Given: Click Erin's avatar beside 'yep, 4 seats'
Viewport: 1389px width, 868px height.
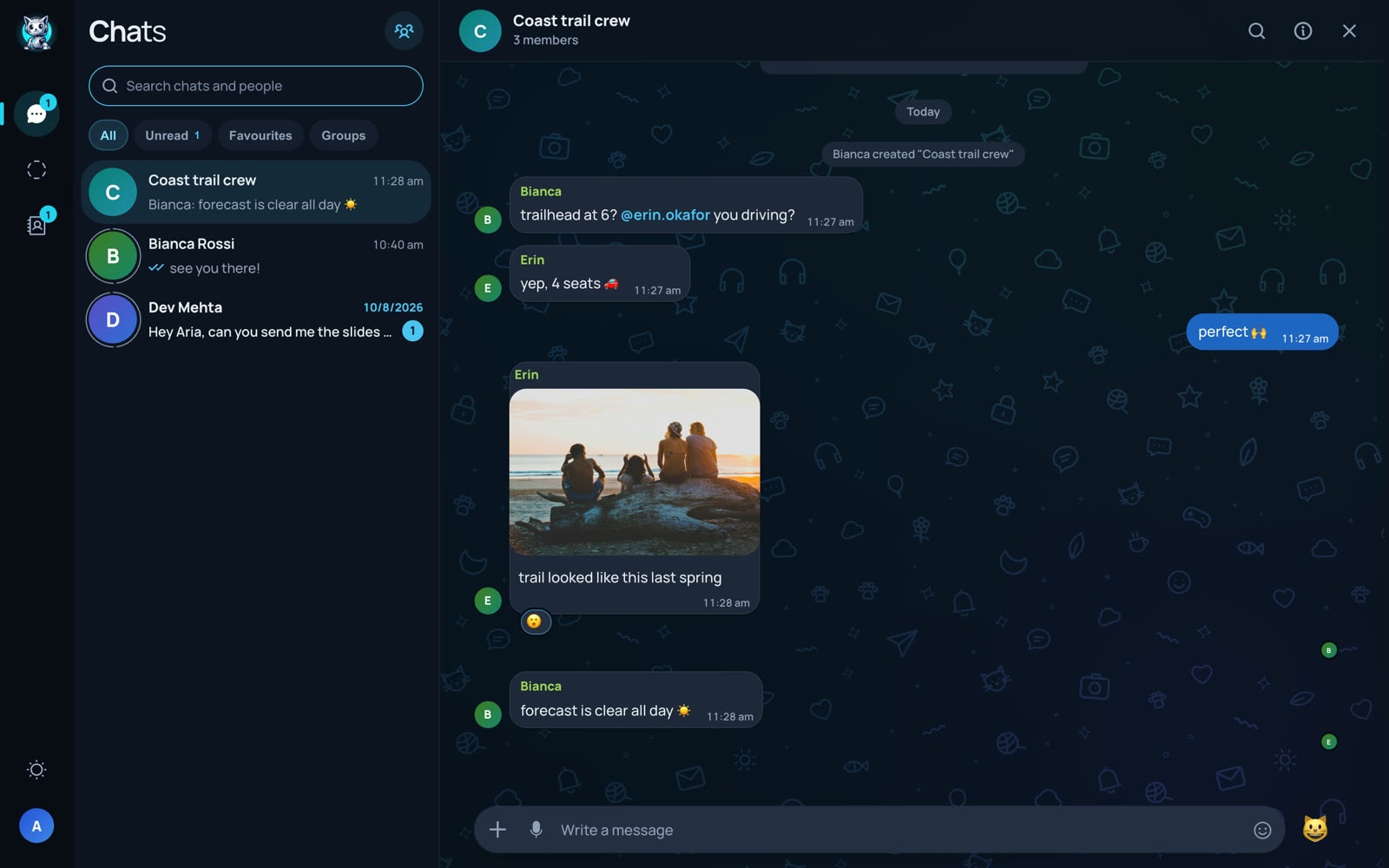Looking at the screenshot, I should tap(488, 288).
